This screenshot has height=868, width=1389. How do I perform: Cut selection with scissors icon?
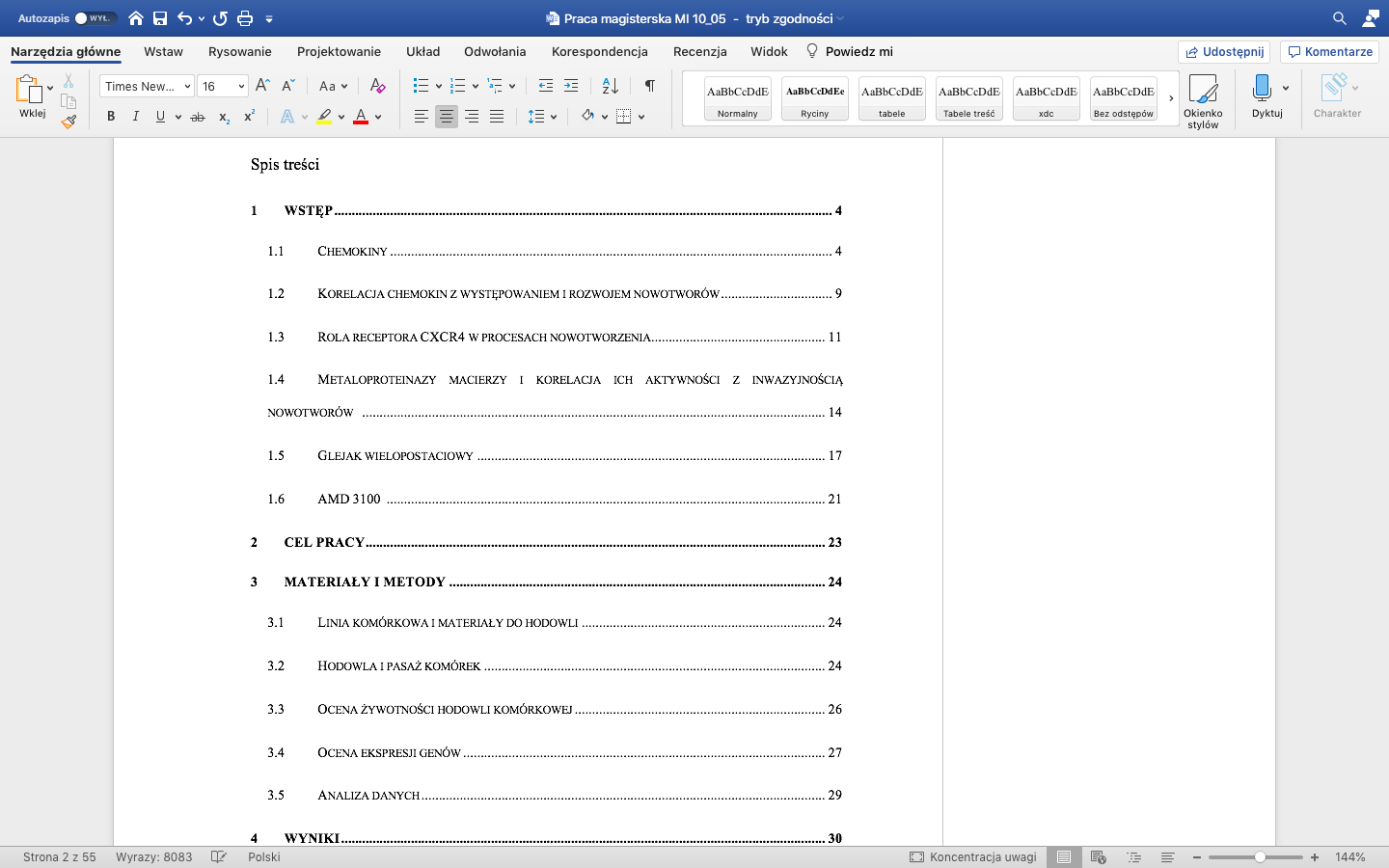(x=68, y=81)
